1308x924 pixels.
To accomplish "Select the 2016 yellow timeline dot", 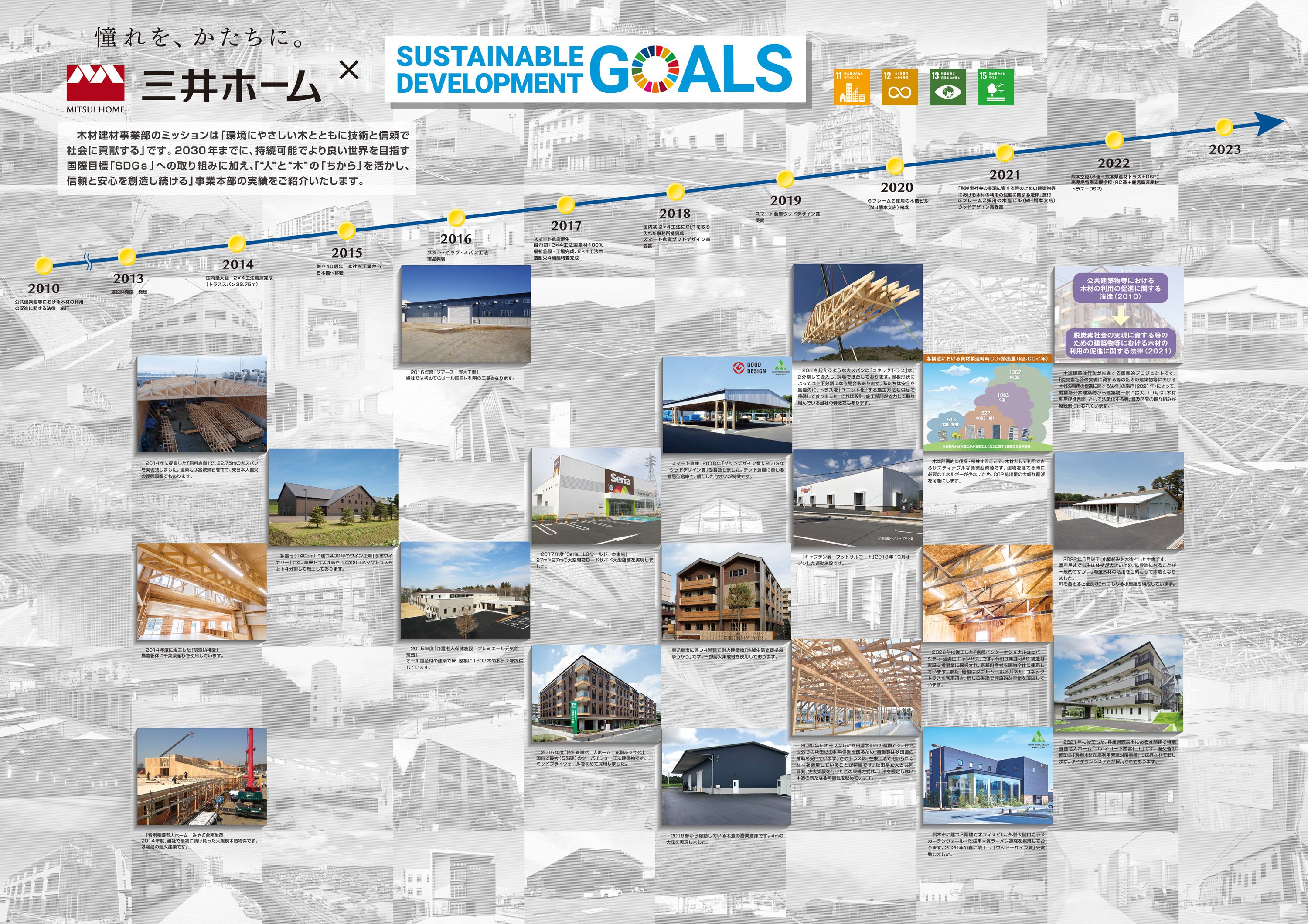I will 456,217.
